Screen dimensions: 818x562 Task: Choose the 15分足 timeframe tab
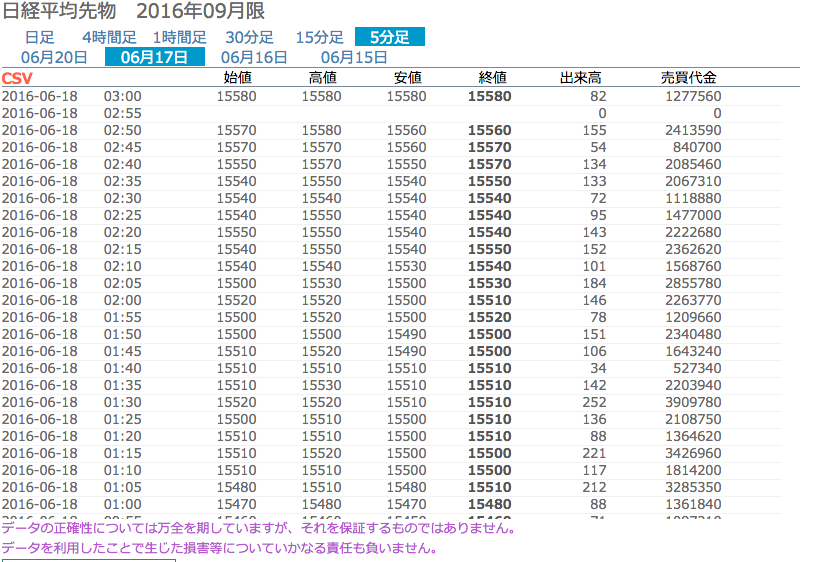click(320, 38)
